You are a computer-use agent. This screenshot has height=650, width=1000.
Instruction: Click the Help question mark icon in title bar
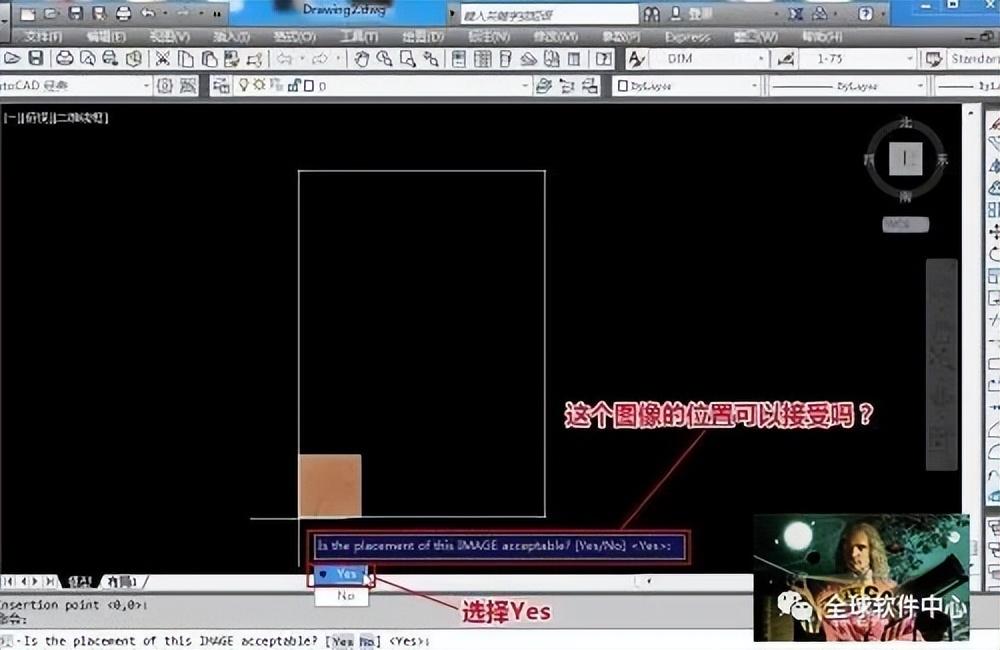(x=865, y=13)
